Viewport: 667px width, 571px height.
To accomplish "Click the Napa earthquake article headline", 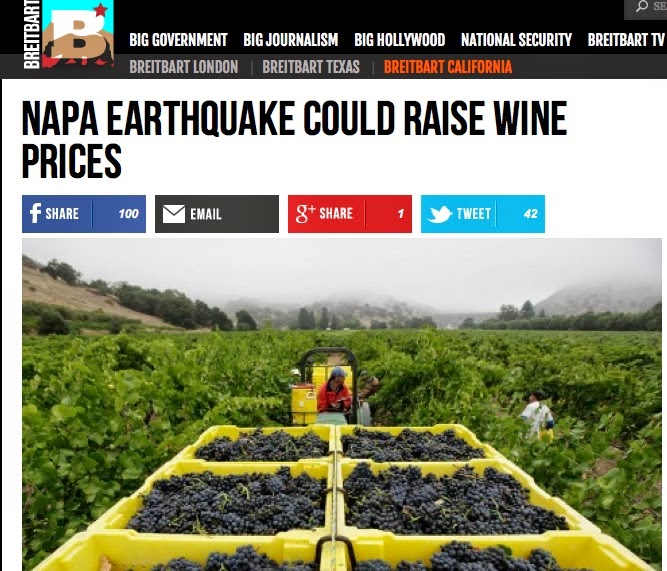I will (x=294, y=139).
